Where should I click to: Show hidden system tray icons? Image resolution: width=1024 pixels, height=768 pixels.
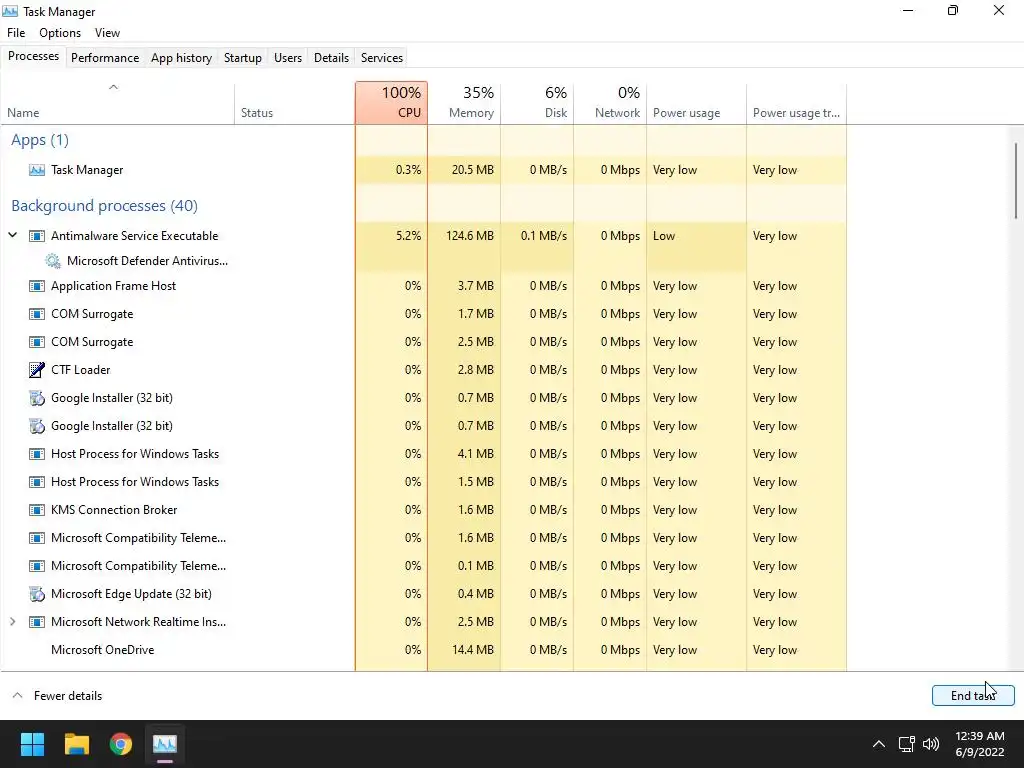coord(879,744)
